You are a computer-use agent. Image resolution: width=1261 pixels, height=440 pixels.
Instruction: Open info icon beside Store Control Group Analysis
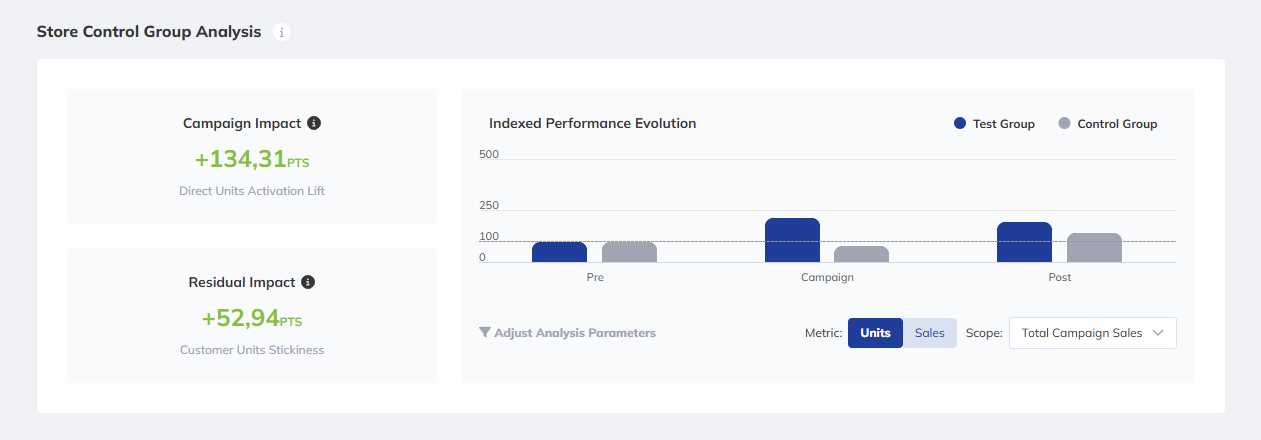point(282,32)
